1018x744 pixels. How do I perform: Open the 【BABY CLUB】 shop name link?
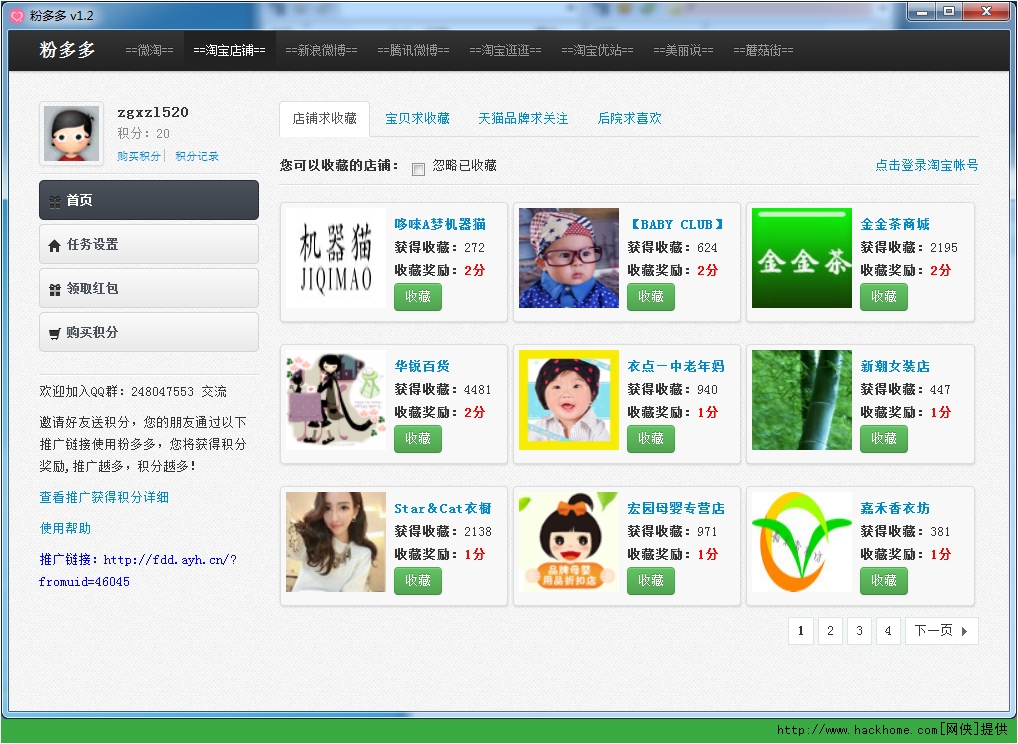(676, 224)
